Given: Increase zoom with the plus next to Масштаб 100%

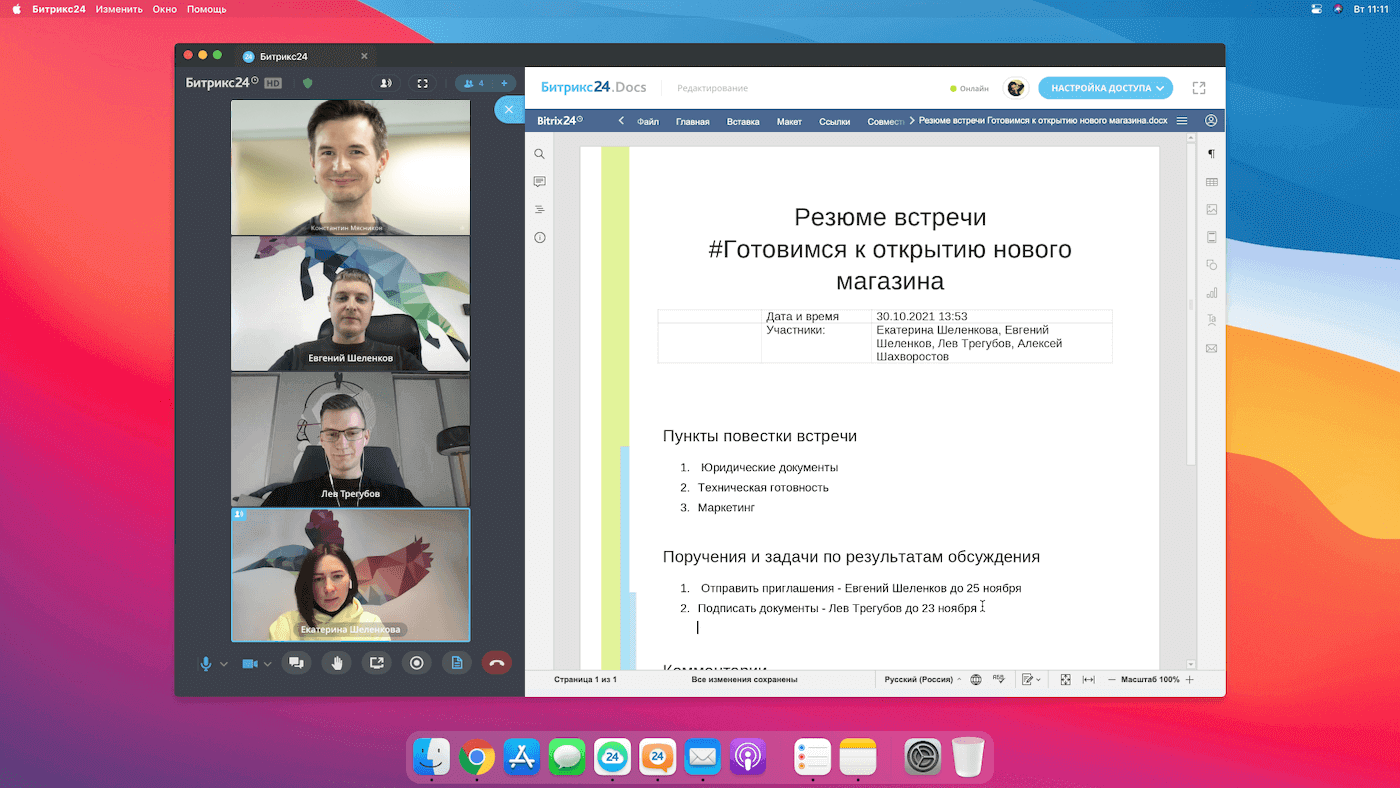Looking at the screenshot, I should click(1190, 679).
